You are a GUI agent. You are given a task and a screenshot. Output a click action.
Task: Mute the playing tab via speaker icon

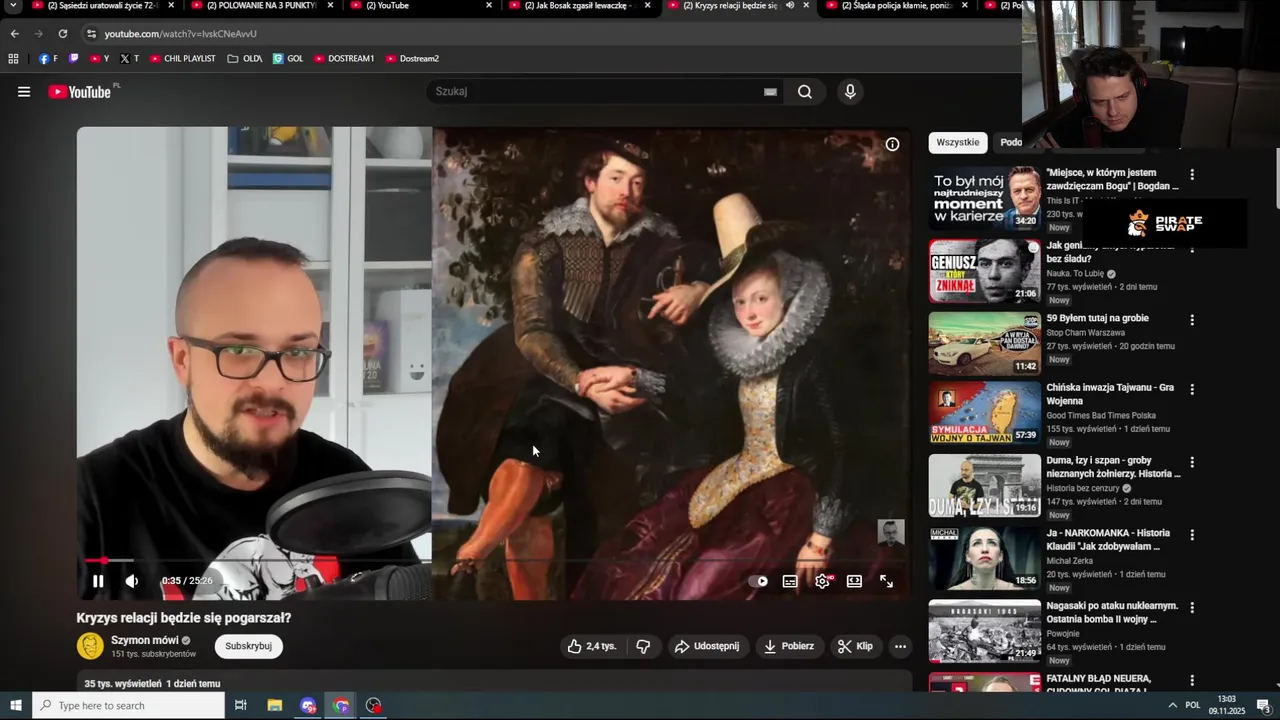[790, 6]
